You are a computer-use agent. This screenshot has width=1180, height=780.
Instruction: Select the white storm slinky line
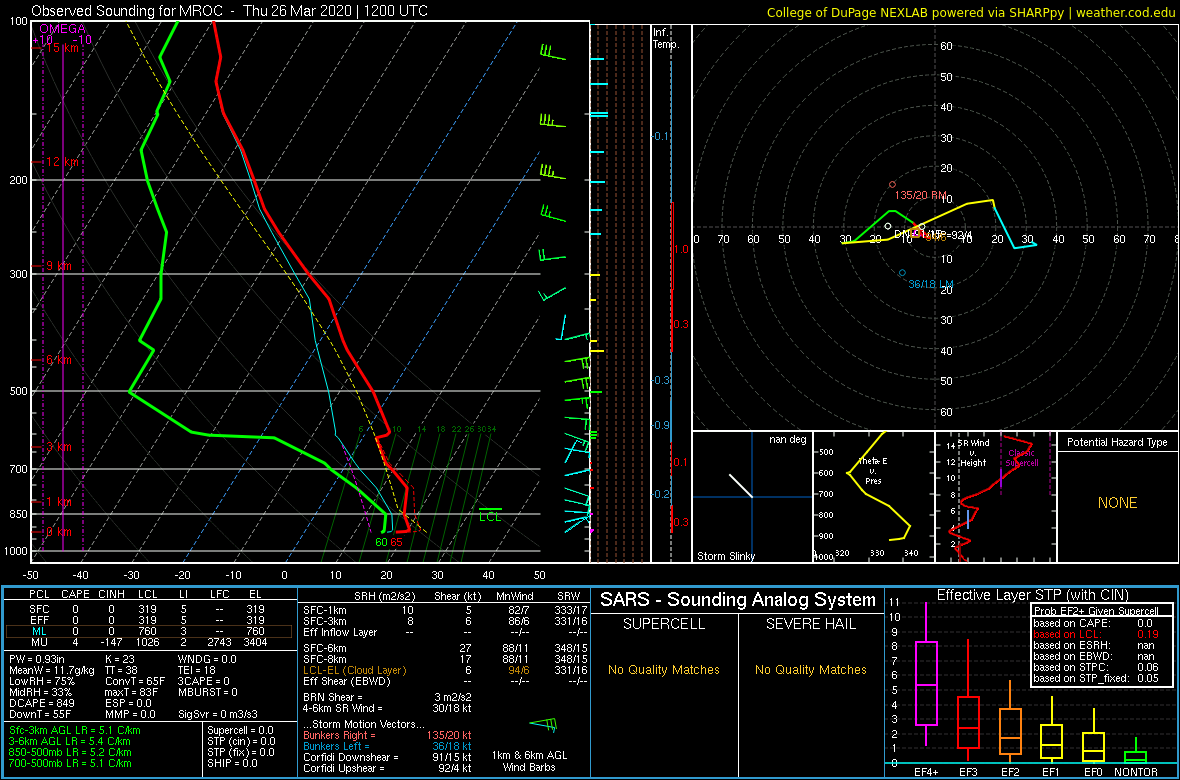point(741,485)
